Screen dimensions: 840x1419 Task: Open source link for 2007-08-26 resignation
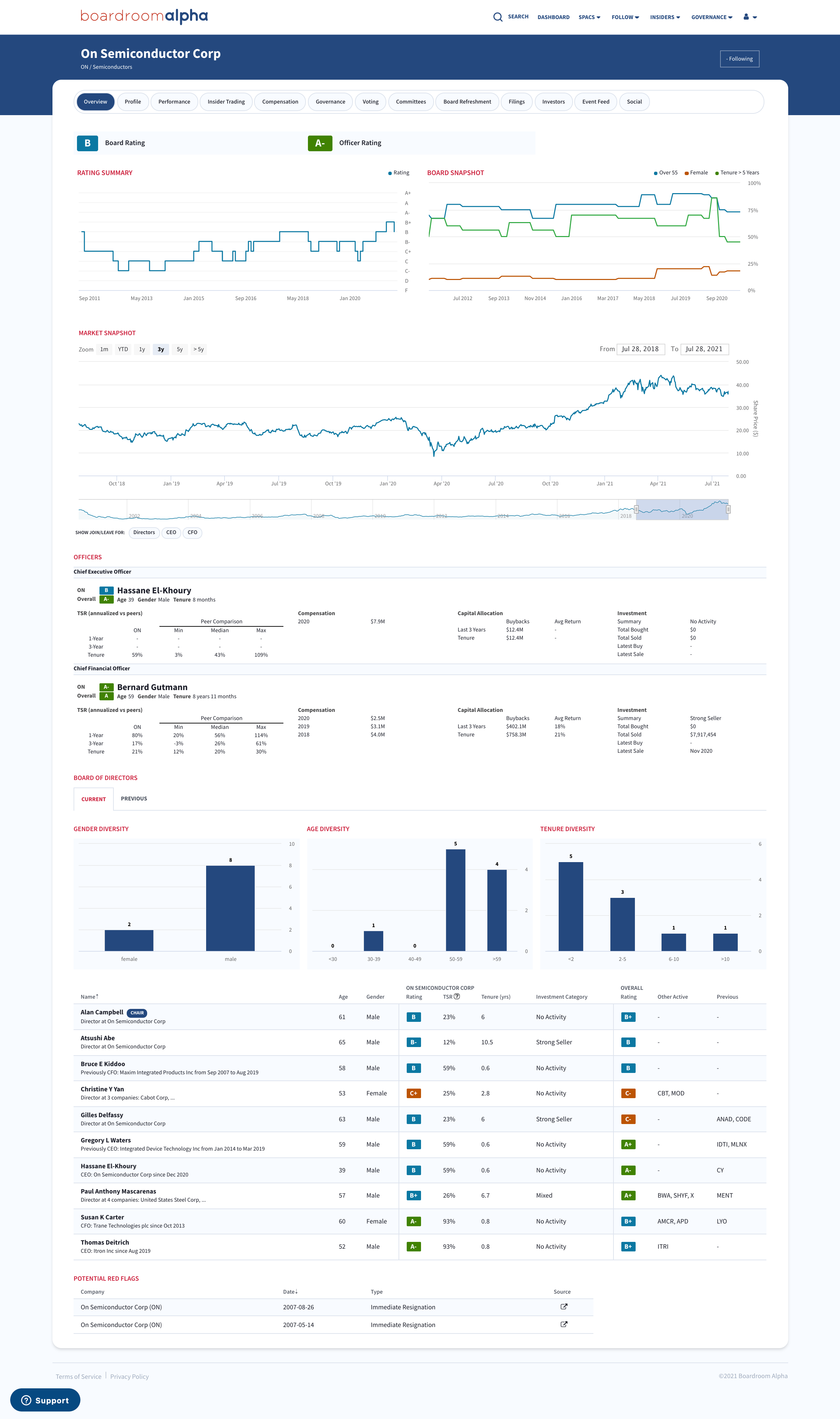click(564, 1306)
